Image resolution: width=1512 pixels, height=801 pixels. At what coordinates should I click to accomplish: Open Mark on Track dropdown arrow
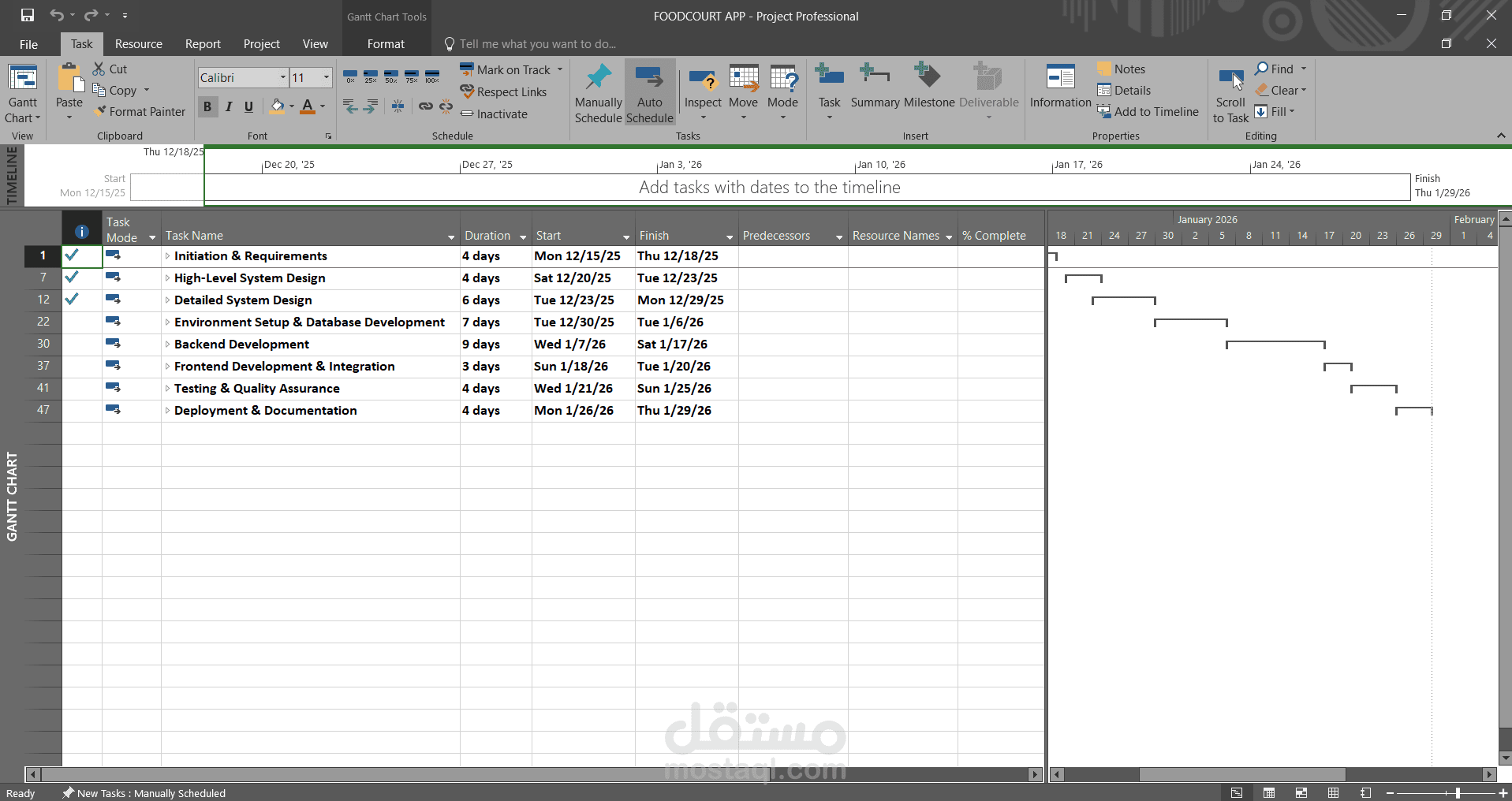(x=560, y=69)
